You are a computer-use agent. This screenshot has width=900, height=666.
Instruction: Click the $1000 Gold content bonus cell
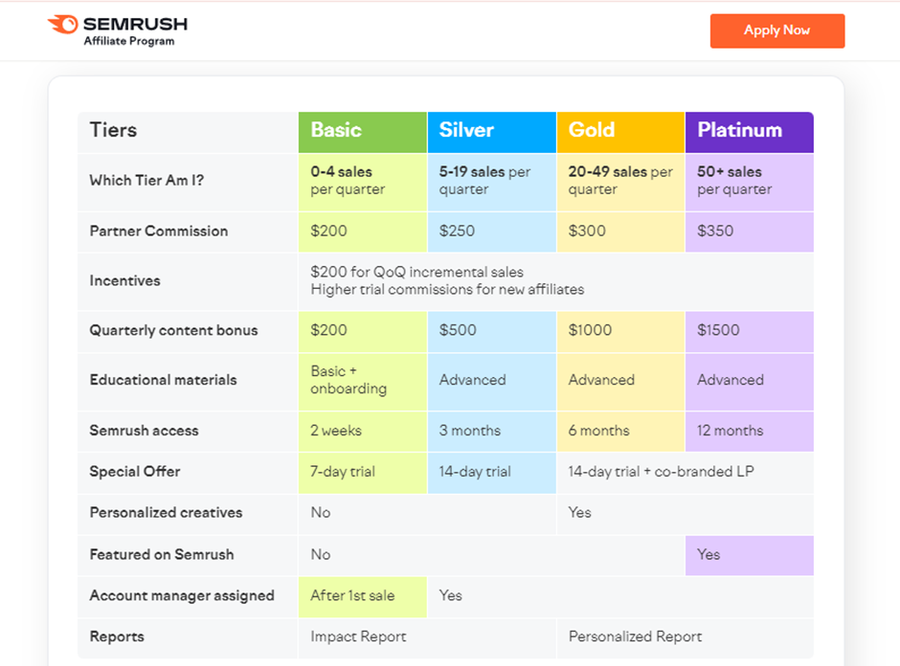620,331
